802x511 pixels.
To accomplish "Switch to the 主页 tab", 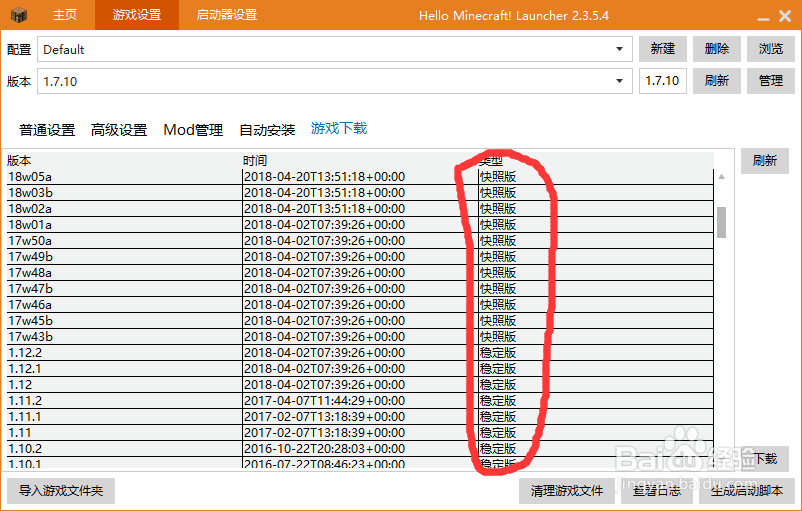I will coord(64,15).
